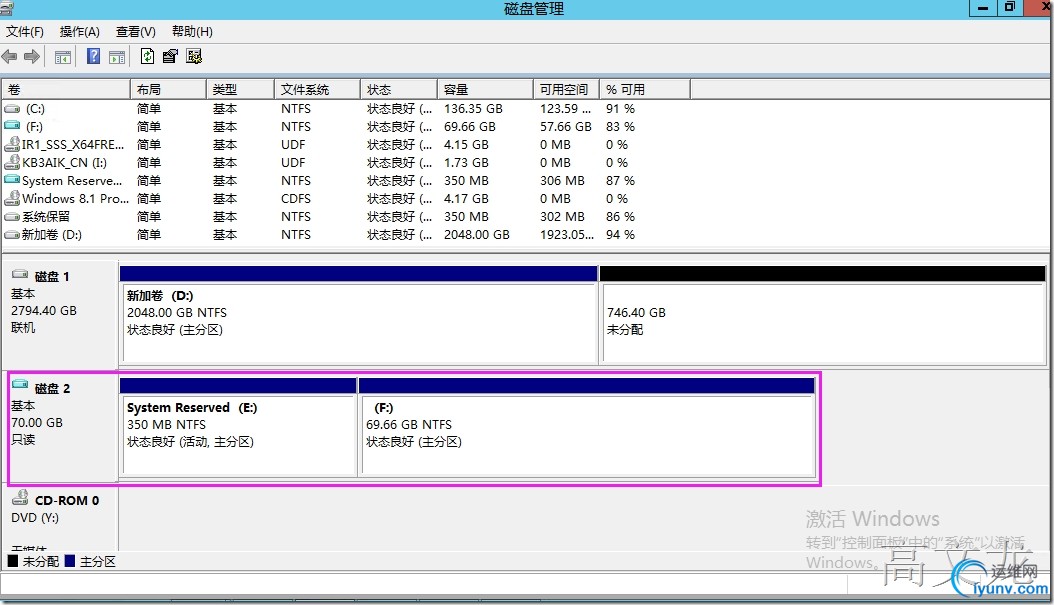
Task: Click the IR1_SSS_X64FRE disc icon
Action: click(x=12, y=145)
